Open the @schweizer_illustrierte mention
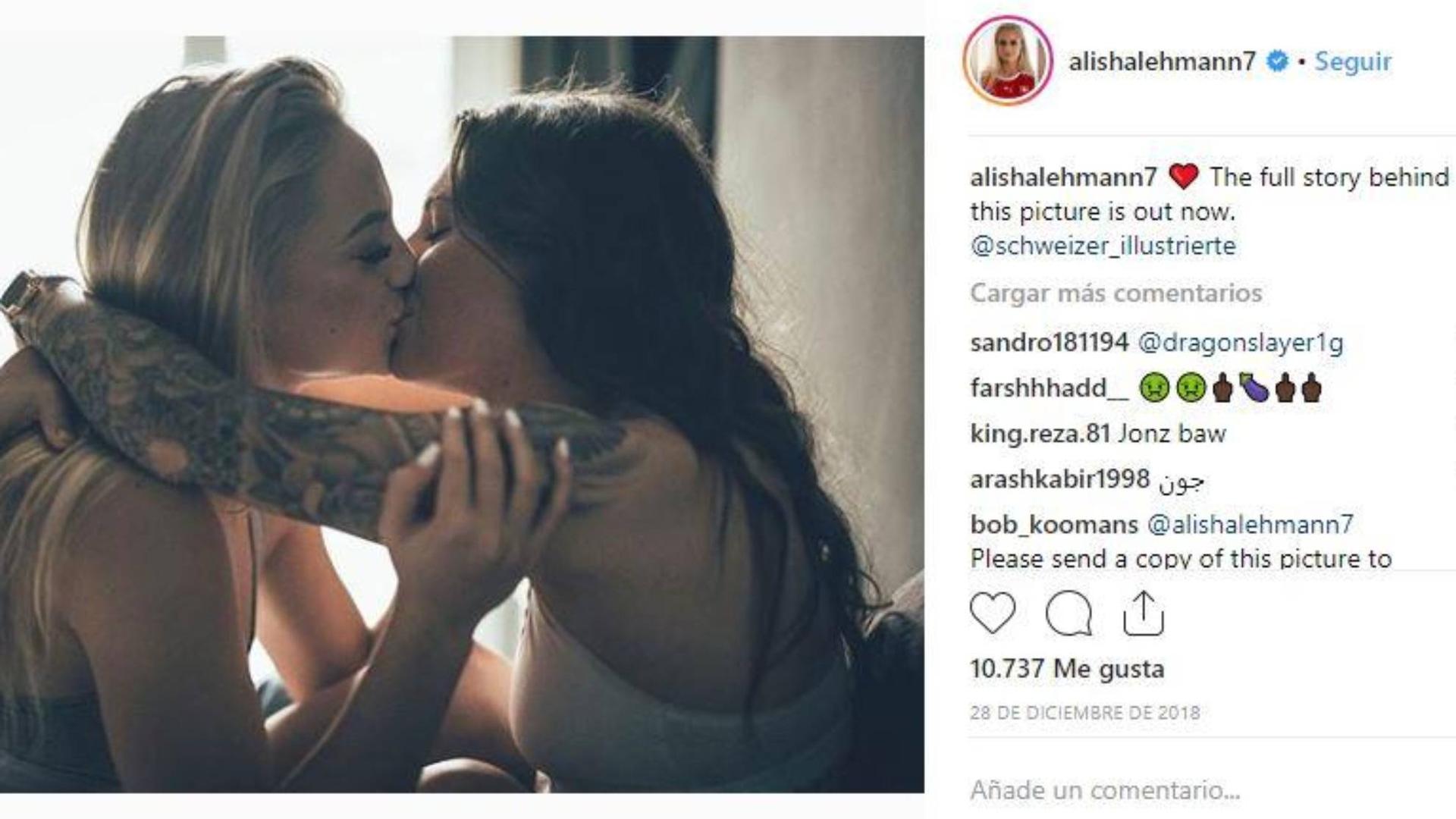The height and width of the screenshot is (819, 1456). (1103, 246)
